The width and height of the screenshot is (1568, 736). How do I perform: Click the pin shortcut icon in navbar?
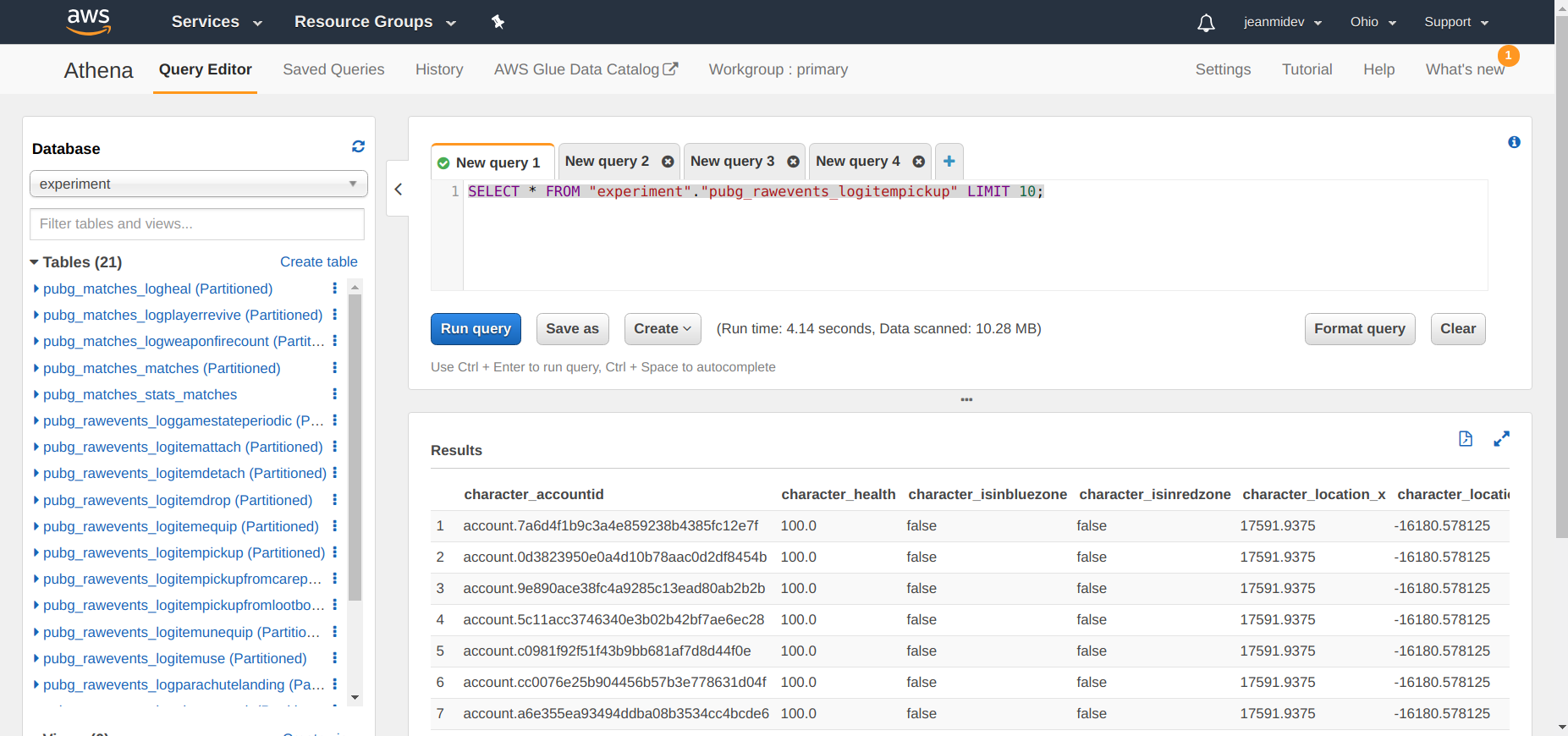tap(498, 22)
